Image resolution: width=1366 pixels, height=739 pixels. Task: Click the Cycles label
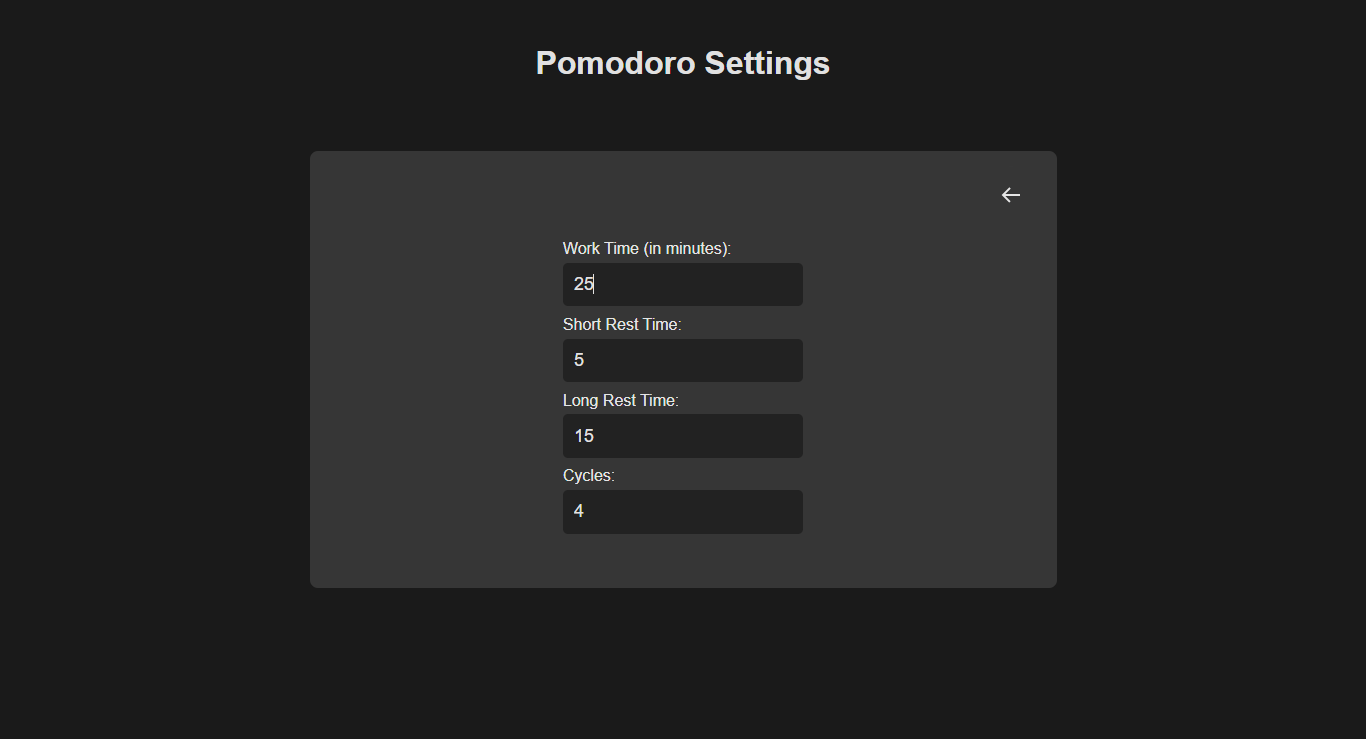point(588,475)
